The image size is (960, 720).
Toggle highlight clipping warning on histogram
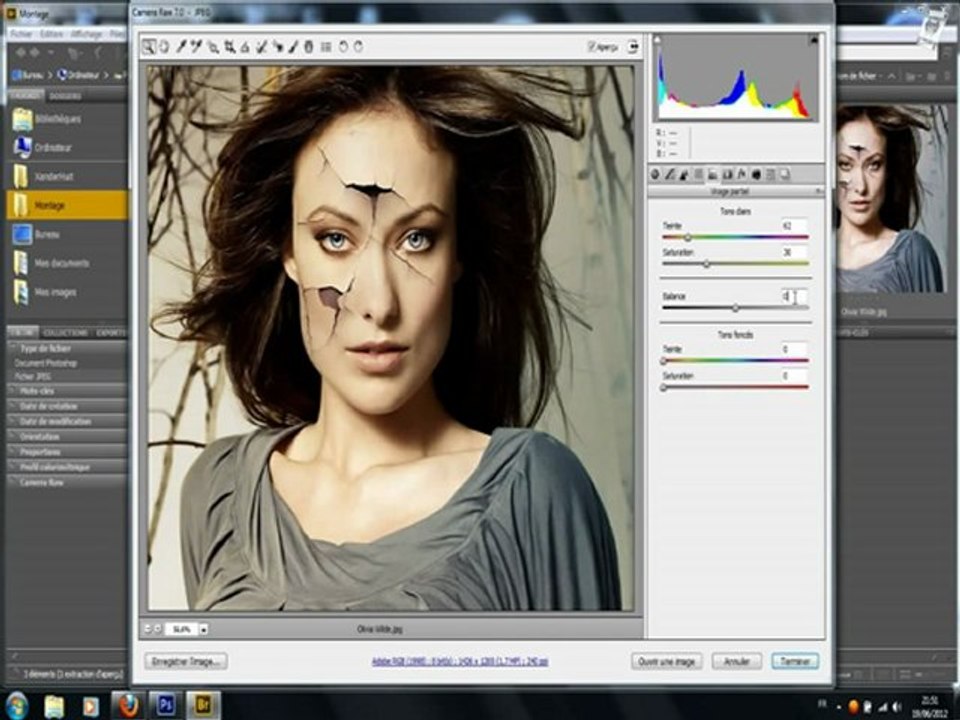click(814, 40)
